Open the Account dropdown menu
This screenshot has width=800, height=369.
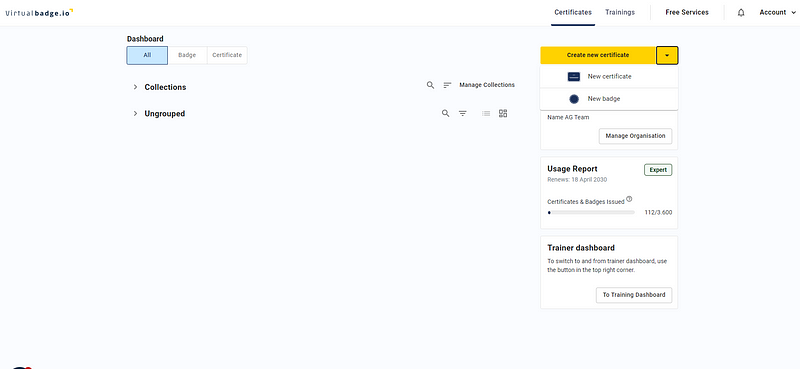[777, 12]
